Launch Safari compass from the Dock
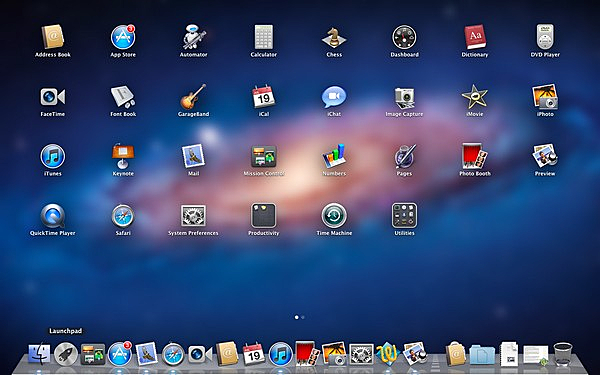Screen dimensions: 600x375 coord(173,354)
